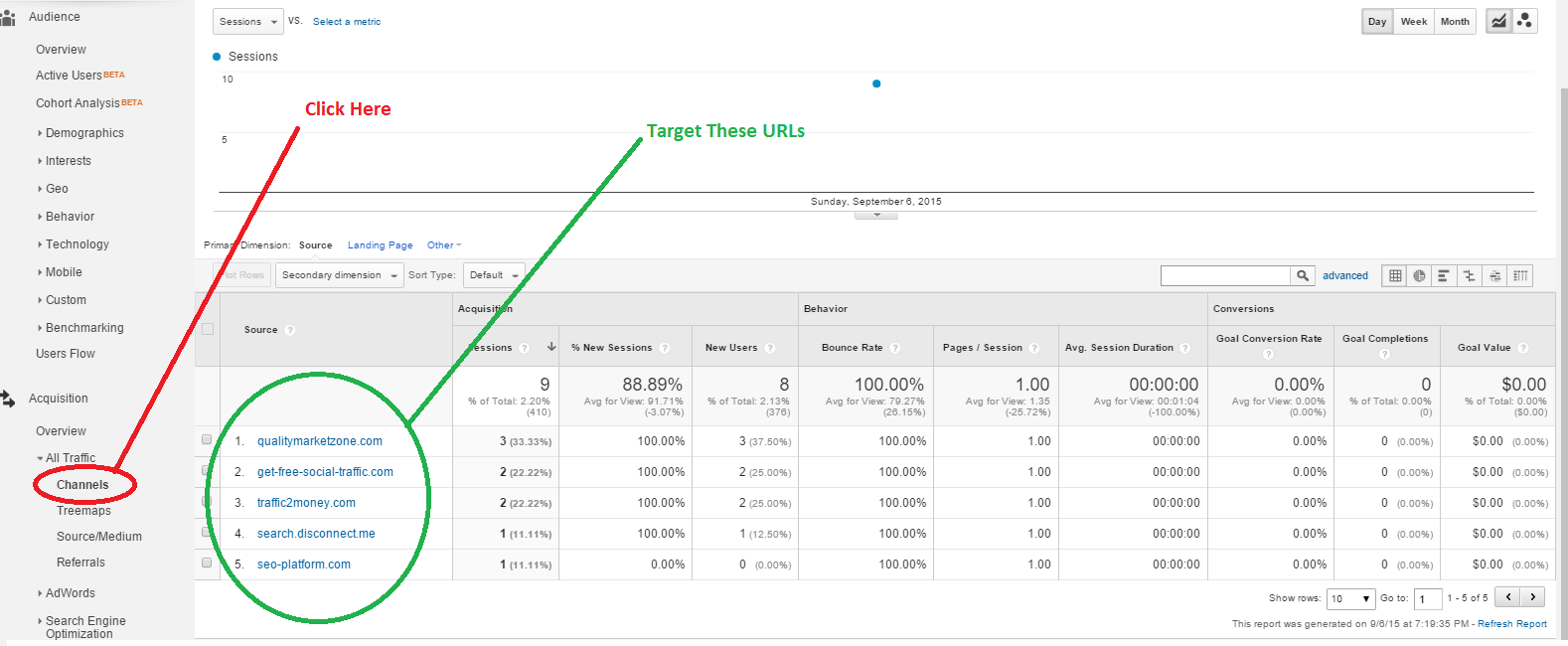Image resolution: width=1568 pixels, height=646 pixels.
Task: Open the Sessions metric dropdown
Action: (248, 22)
